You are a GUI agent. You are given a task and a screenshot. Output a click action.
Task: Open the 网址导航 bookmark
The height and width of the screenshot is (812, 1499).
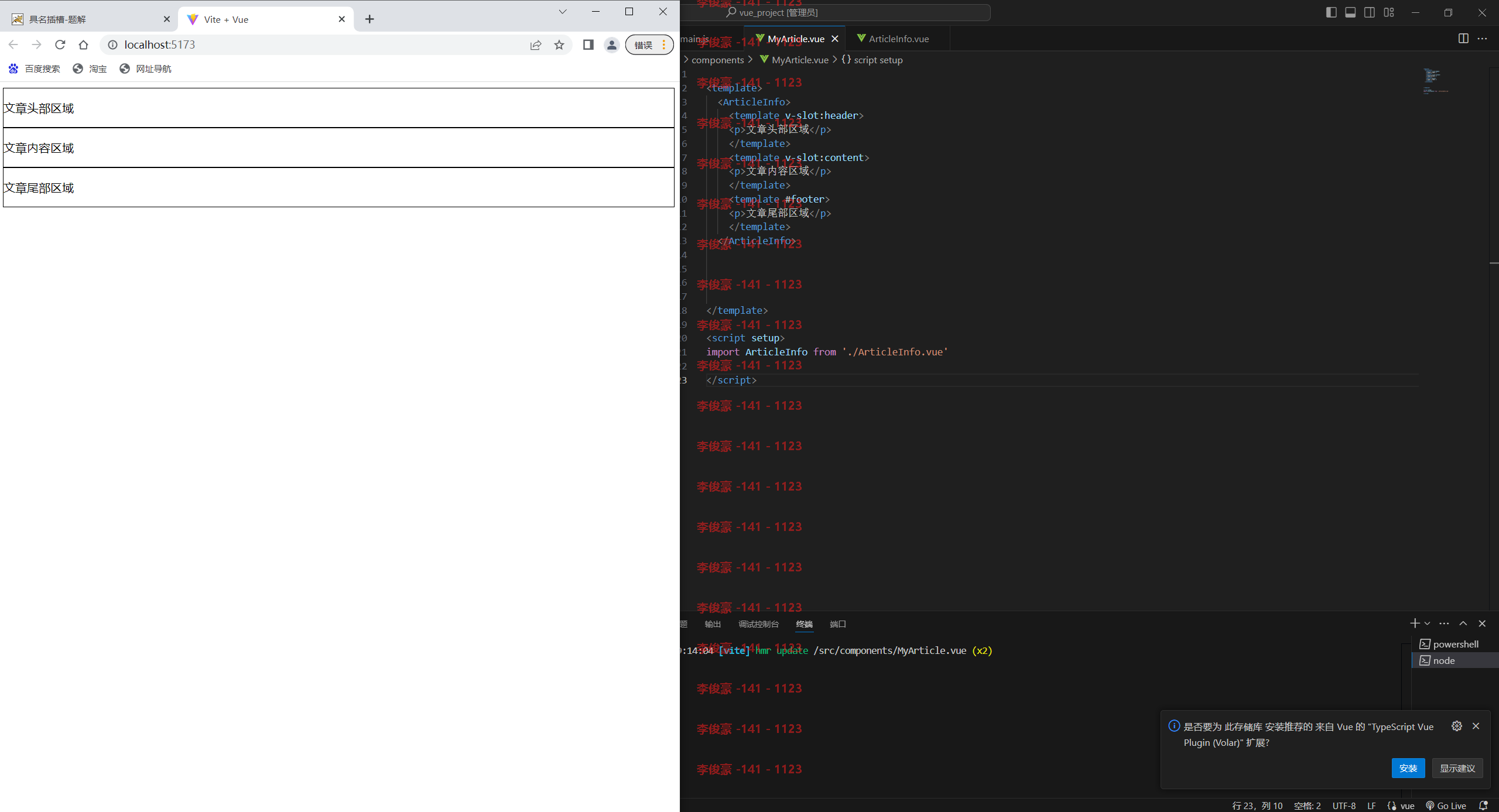[x=145, y=68]
